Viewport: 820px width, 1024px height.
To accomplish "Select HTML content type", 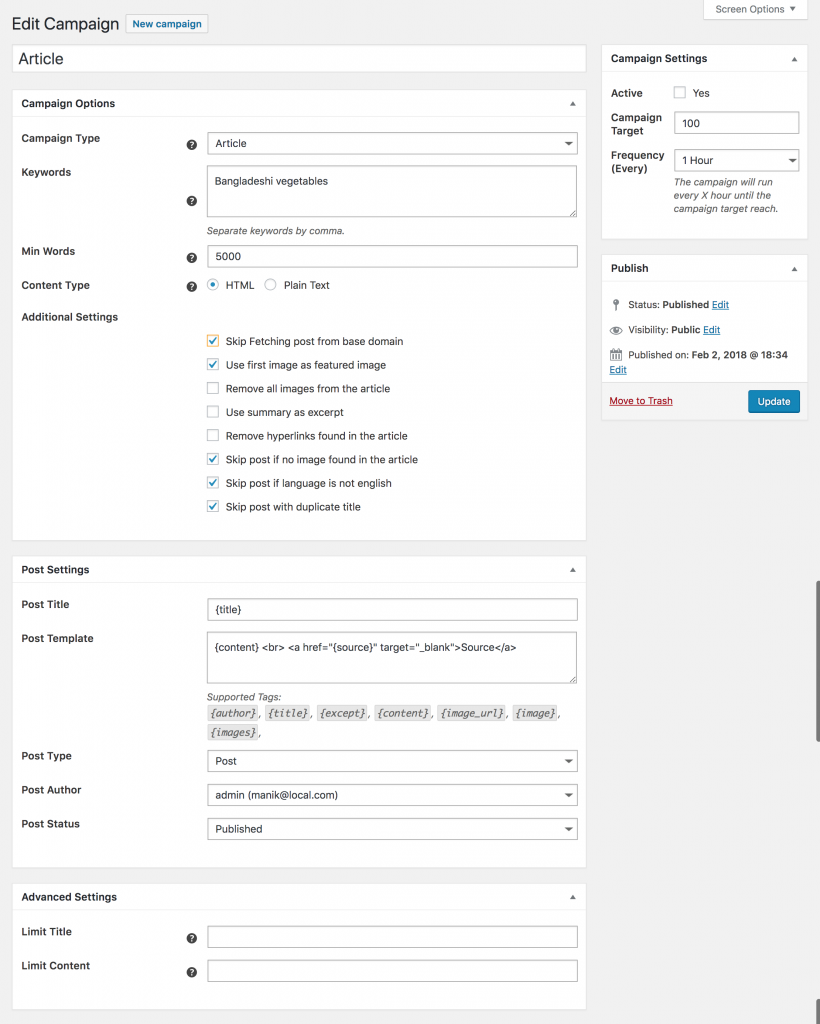I will [213, 285].
